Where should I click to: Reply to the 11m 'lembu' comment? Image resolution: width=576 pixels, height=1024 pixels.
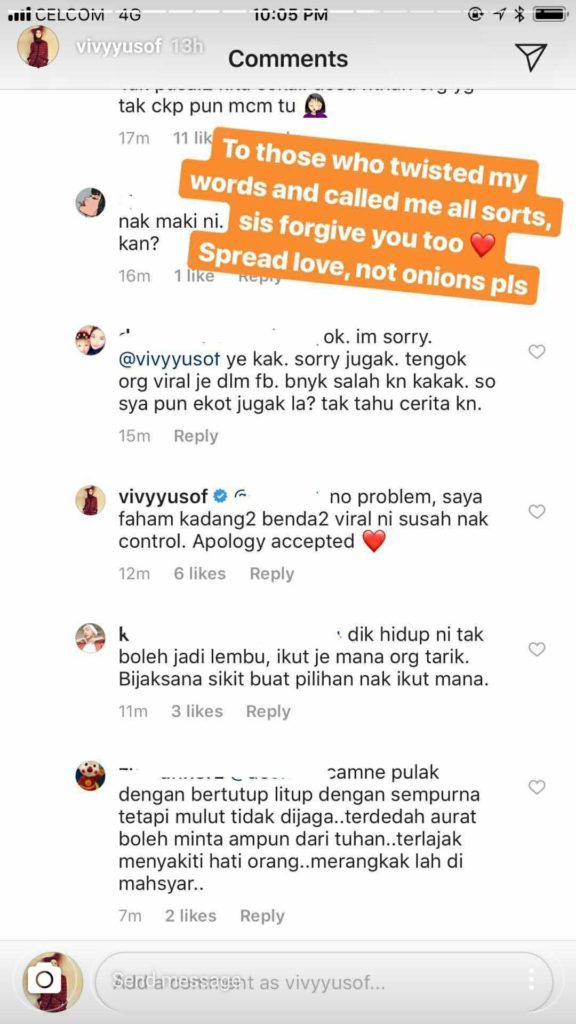coord(268,711)
